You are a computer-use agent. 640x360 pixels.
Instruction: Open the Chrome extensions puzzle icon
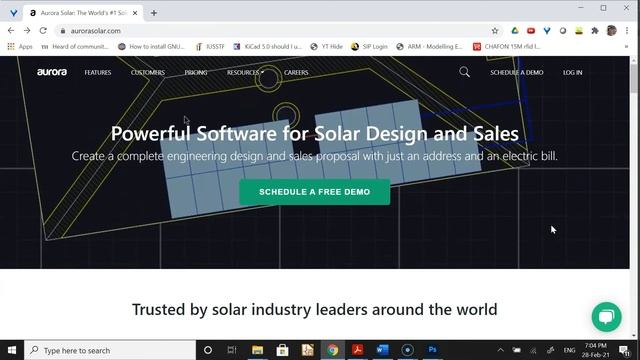click(x=595, y=31)
